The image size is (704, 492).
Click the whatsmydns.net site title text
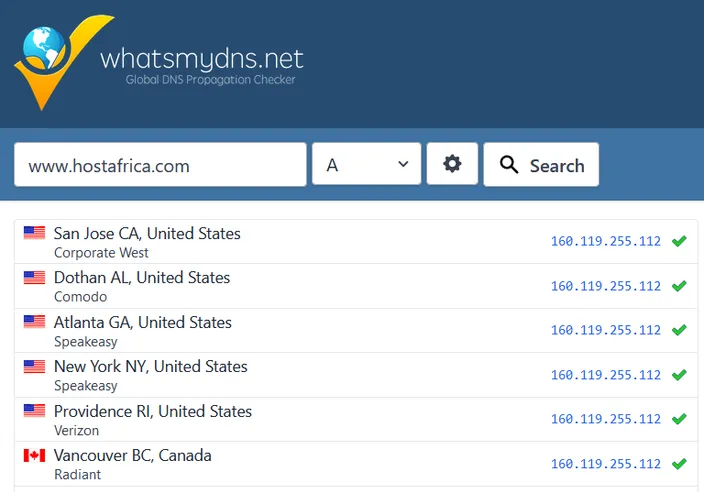coord(202,59)
